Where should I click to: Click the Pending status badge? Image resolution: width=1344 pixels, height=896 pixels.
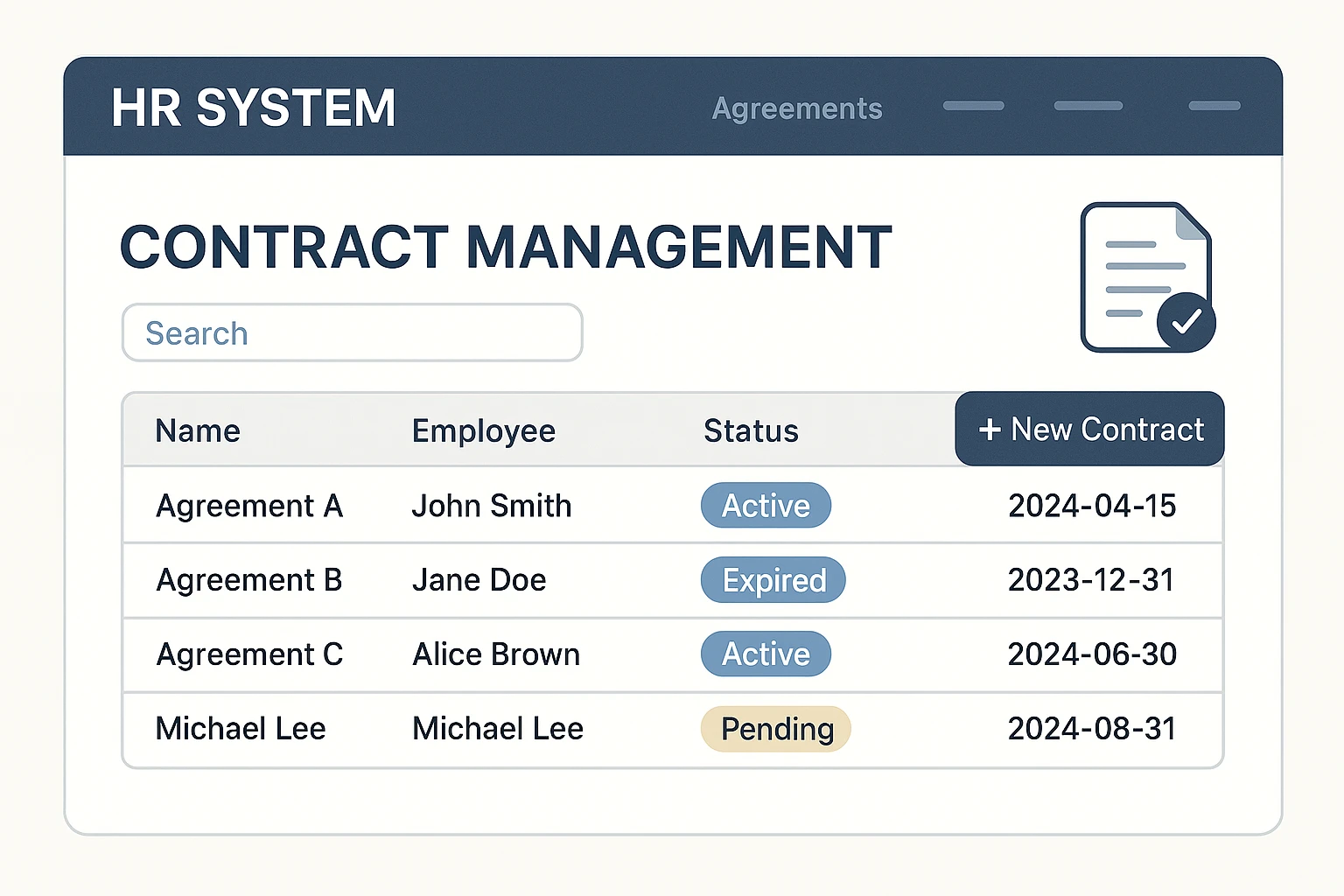776,729
